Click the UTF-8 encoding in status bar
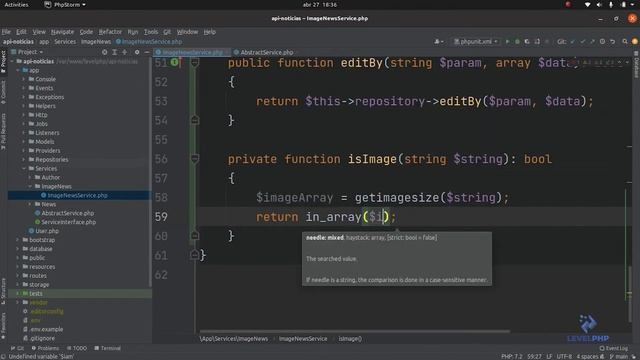Image resolution: width=640 pixels, height=360 pixels. 564,356
